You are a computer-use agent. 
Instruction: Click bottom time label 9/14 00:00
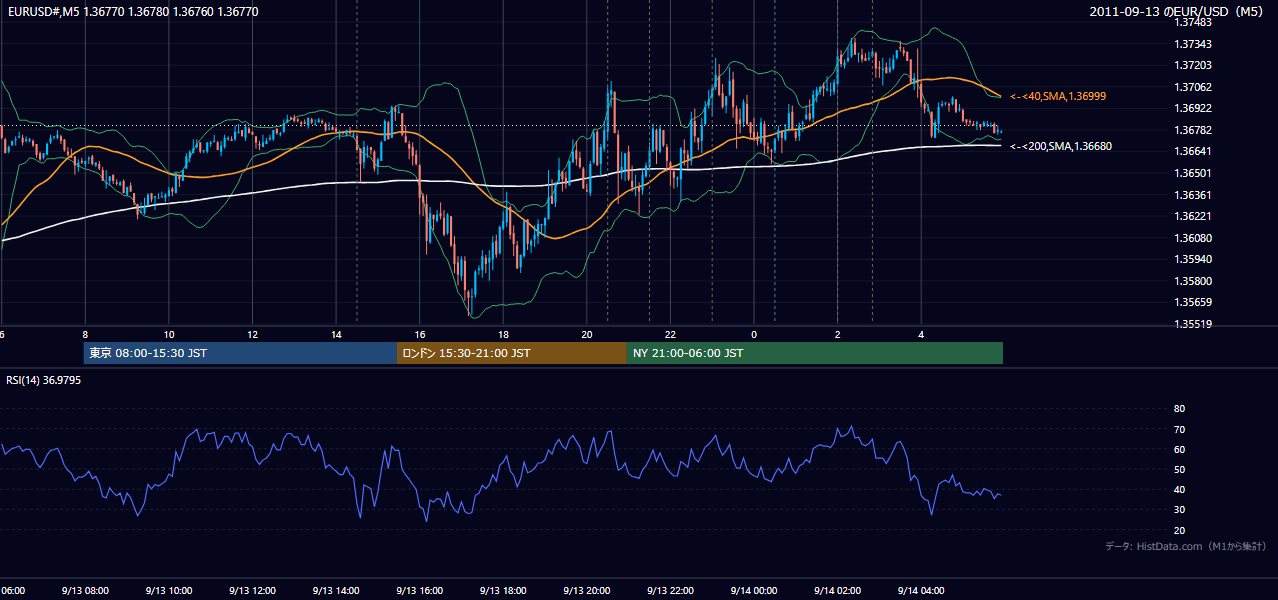tap(754, 591)
